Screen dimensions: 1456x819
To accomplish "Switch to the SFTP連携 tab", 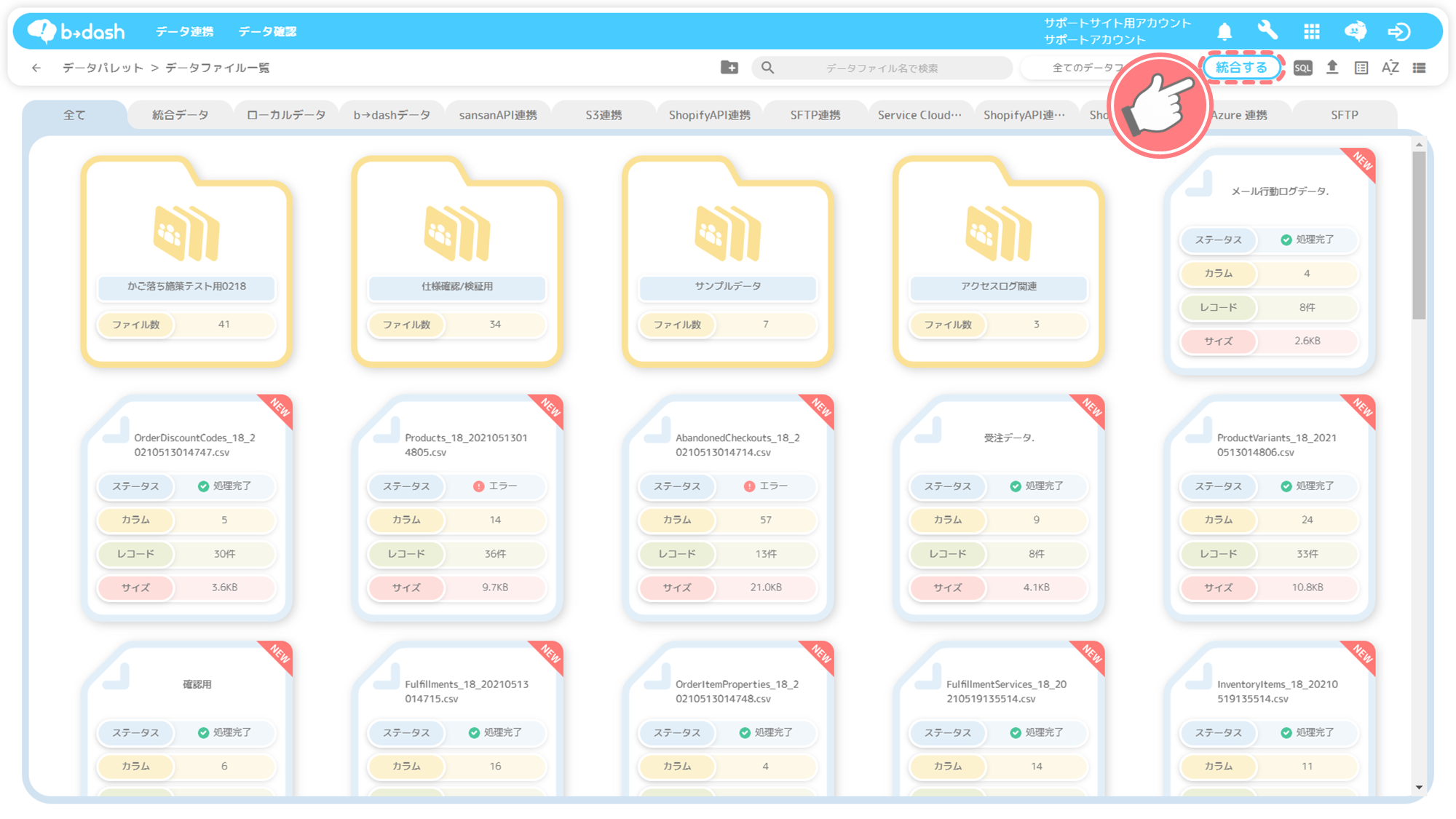I will point(815,115).
